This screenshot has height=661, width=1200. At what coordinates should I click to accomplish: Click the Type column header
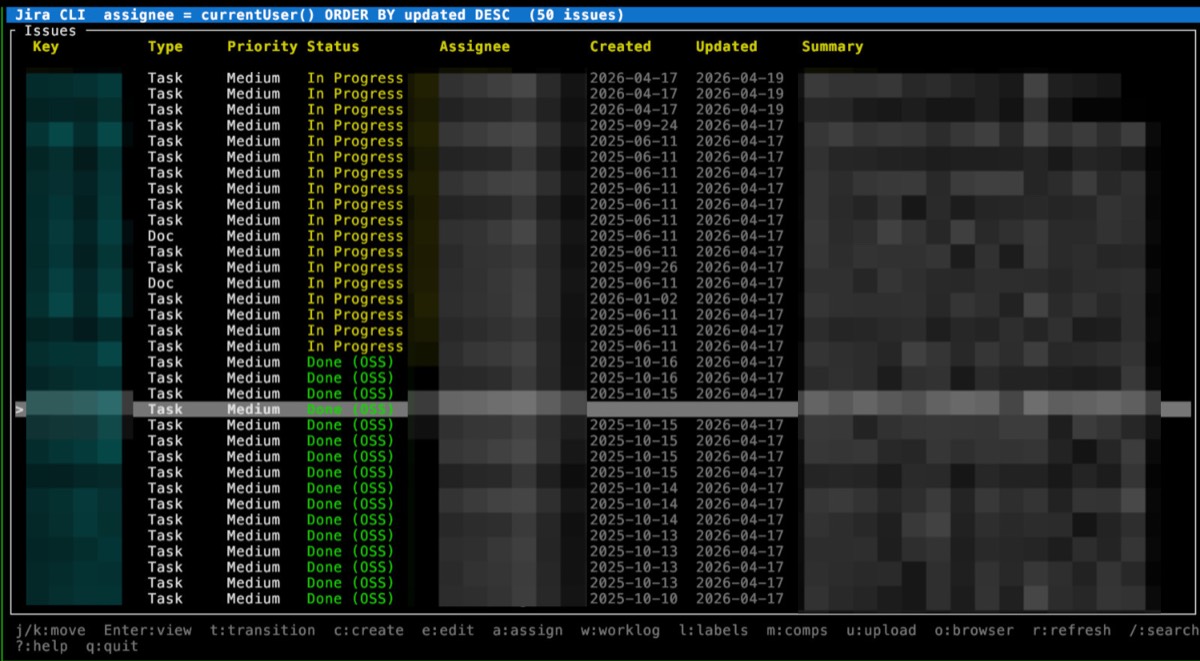[x=165, y=47]
